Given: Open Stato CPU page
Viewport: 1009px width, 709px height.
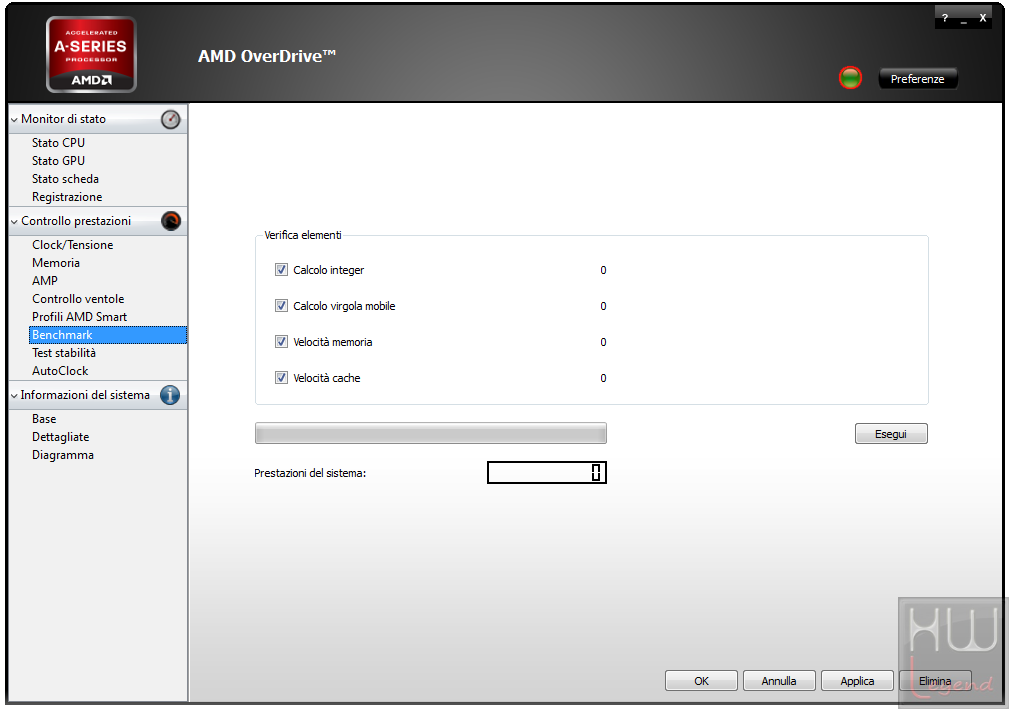Looking at the screenshot, I should pos(59,143).
